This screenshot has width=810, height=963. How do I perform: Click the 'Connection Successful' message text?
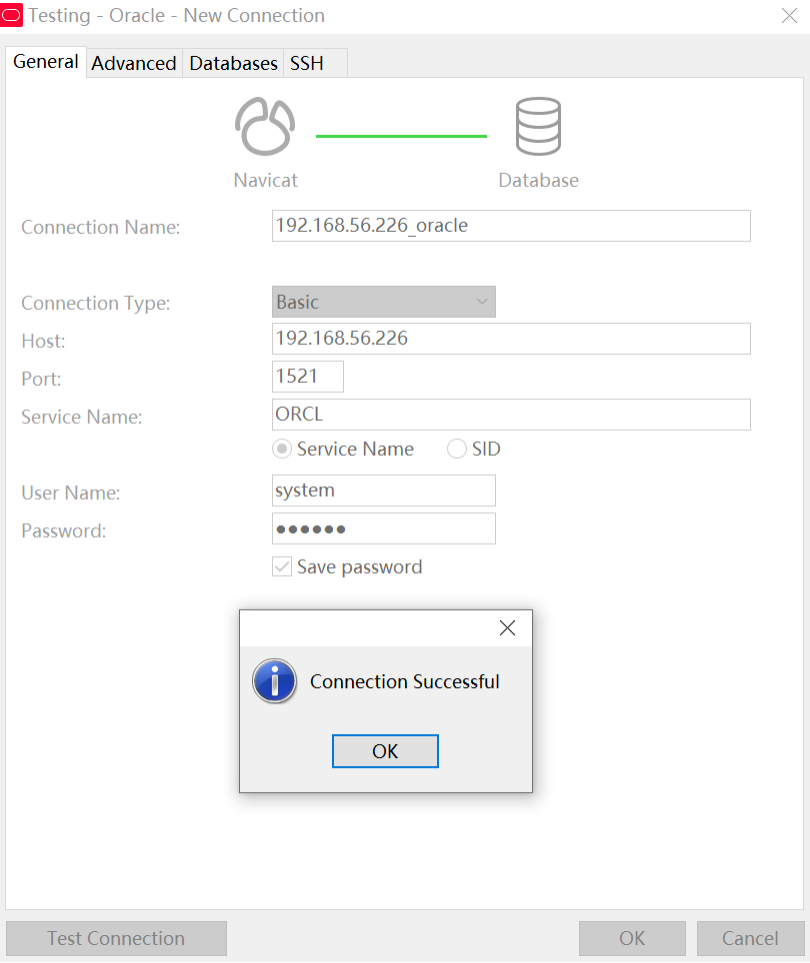405,682
